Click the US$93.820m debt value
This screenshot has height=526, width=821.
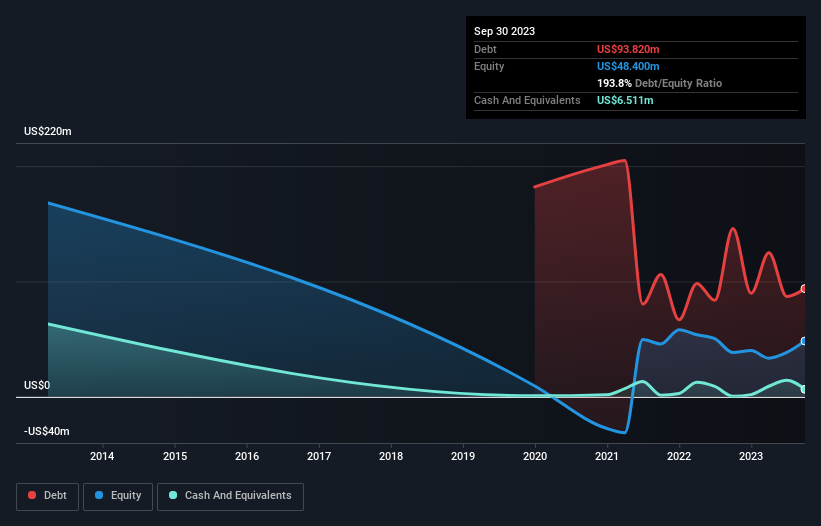(628, 49)
